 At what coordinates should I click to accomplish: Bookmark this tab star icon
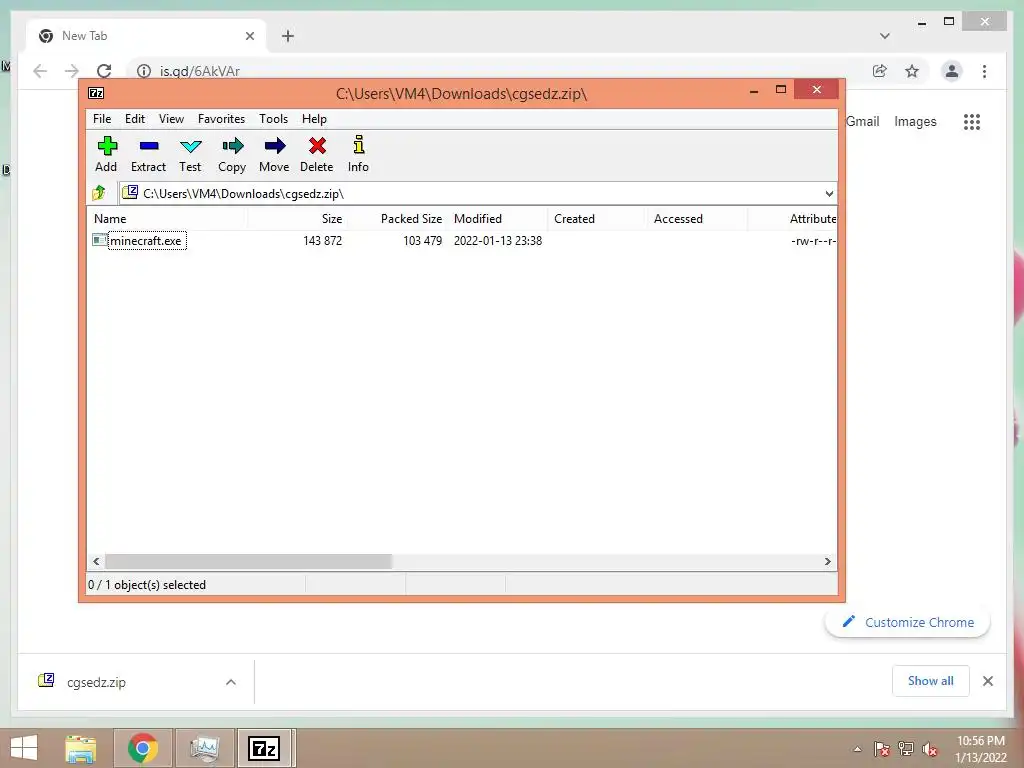(912, 71)
